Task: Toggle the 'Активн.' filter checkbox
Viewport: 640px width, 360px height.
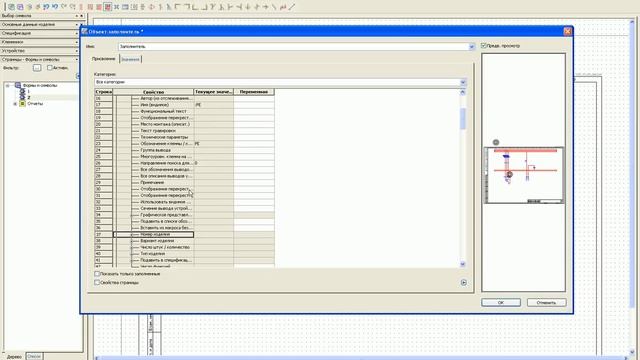Action: [49, 68]
